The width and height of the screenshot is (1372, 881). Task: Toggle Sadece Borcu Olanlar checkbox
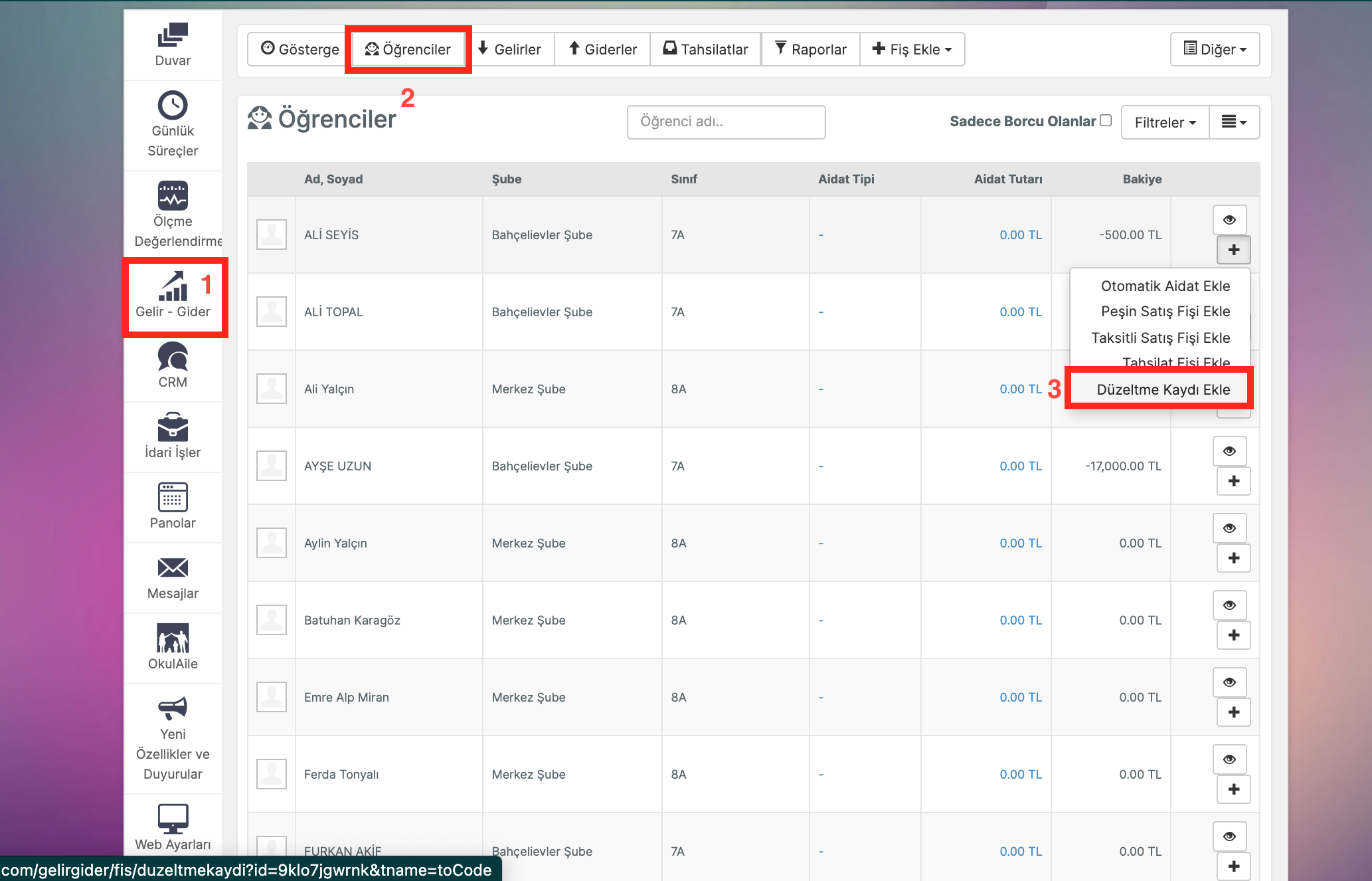[1106, 120]
